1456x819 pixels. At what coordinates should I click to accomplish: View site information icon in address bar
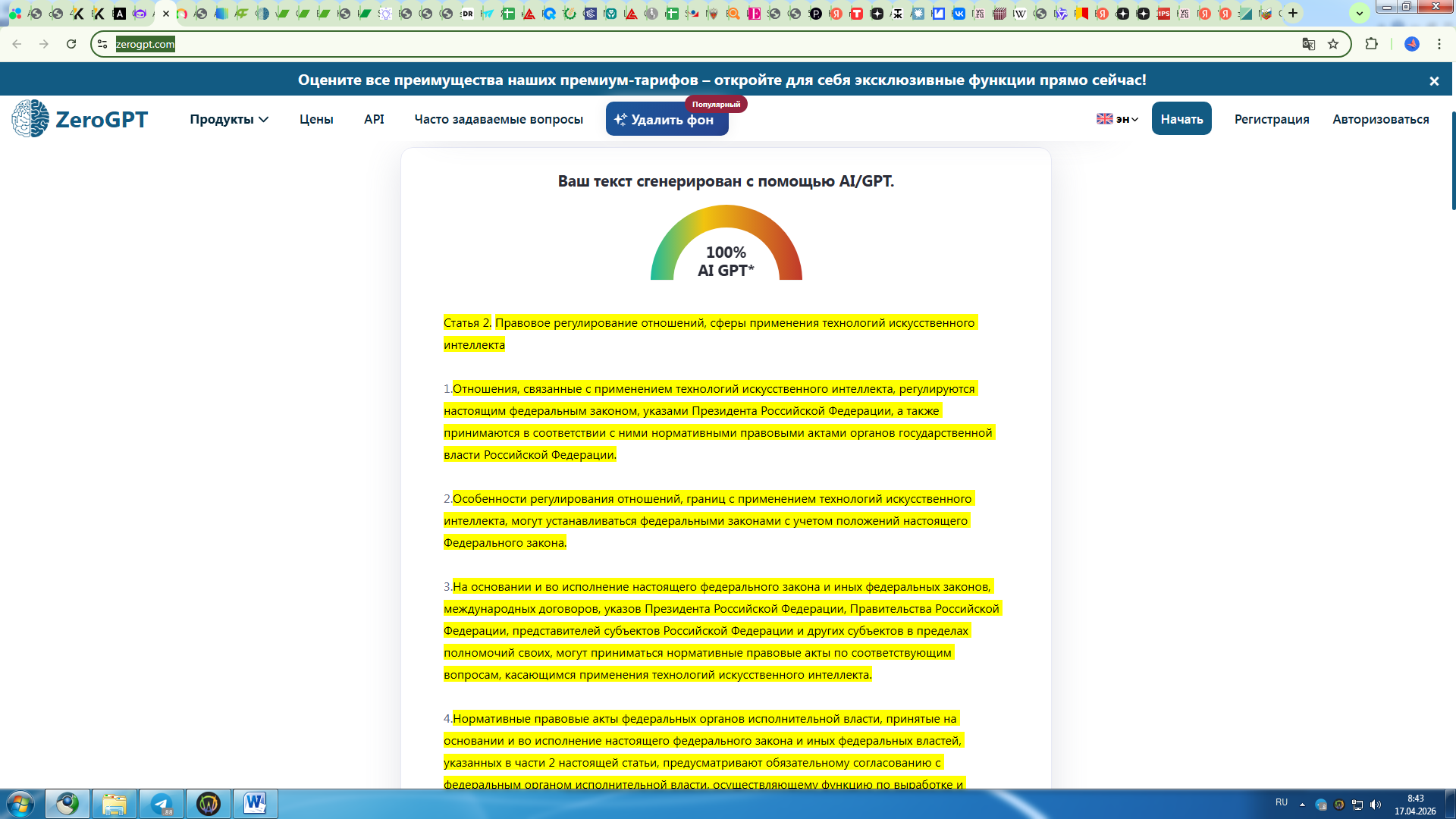point(102,44)
